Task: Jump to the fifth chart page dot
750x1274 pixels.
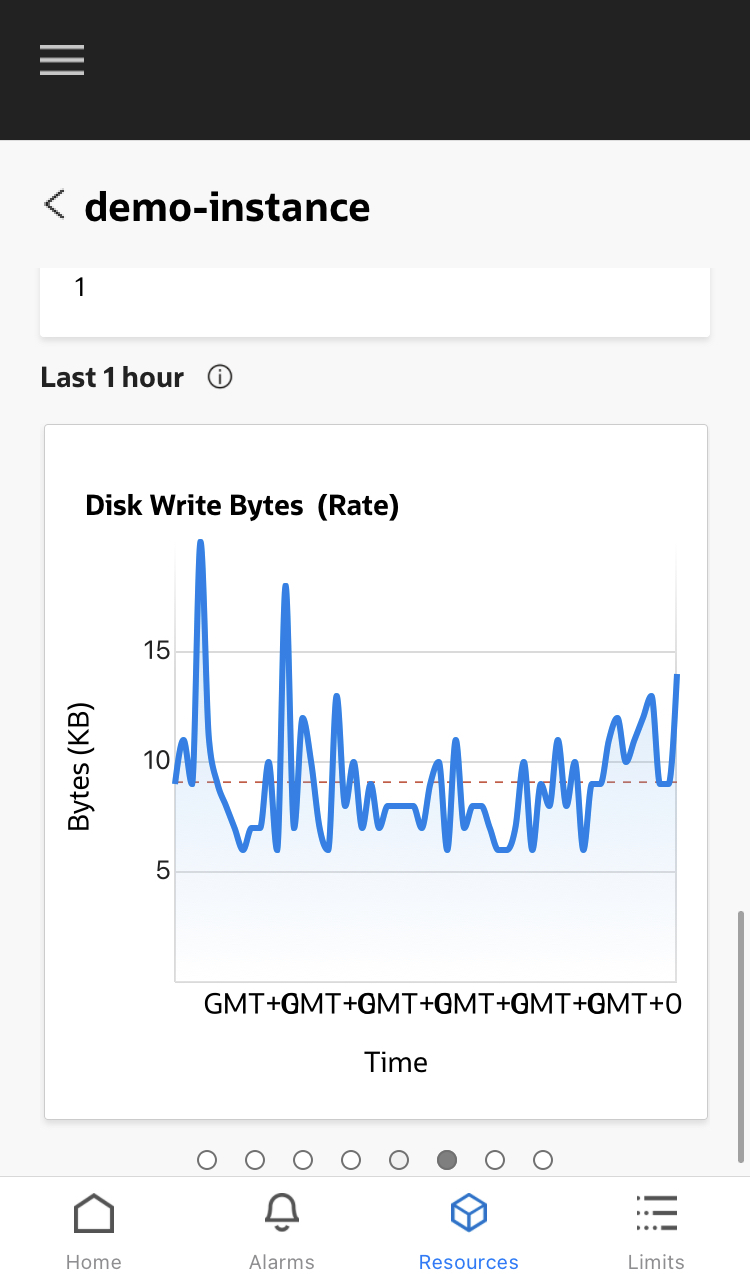Action: click(399, 1160)
